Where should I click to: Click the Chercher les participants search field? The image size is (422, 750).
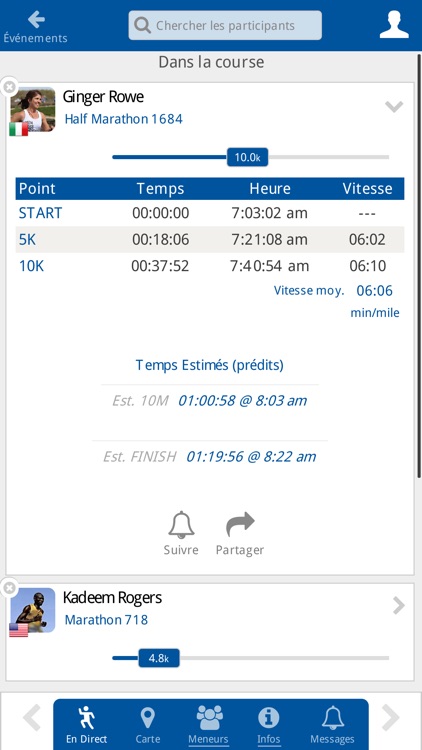tap(225, 25)
